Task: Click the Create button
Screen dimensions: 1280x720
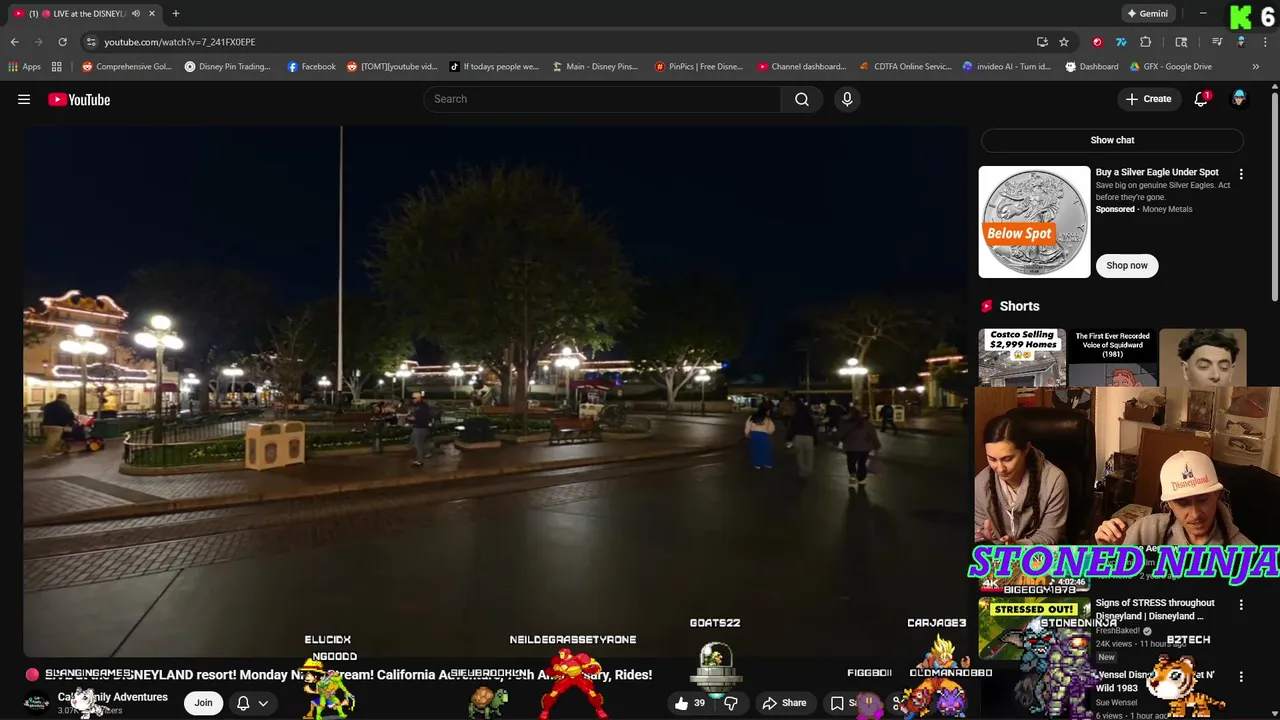Action: (1148, 99)
